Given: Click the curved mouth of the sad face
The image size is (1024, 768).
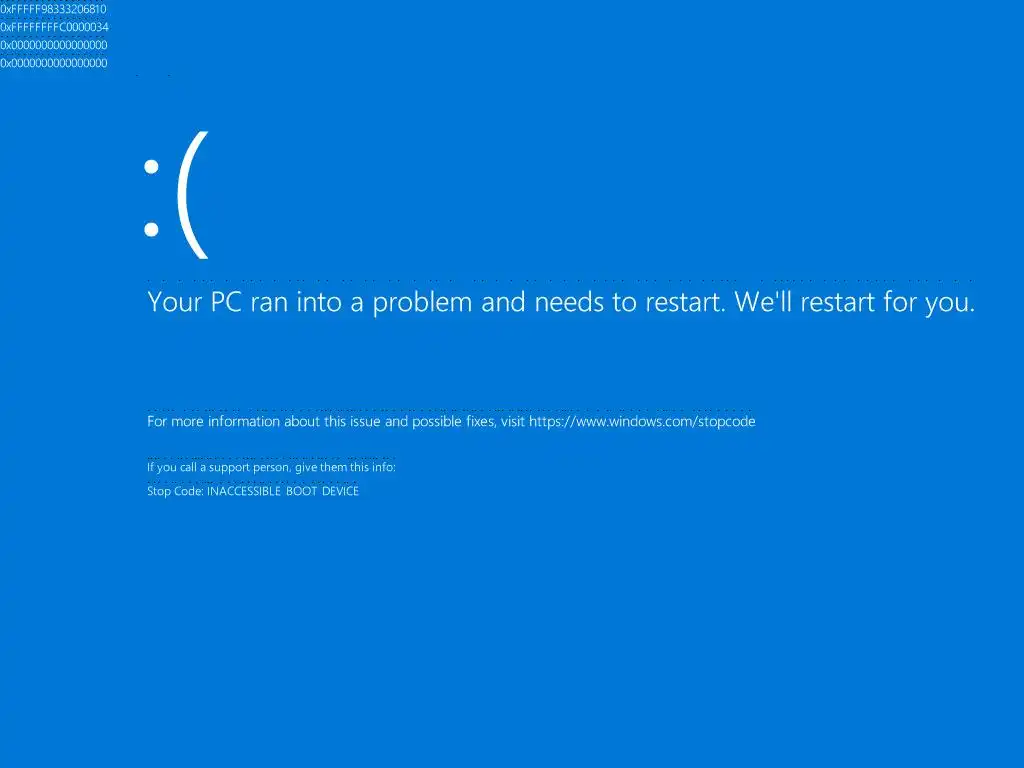Looking at the screenshot, I should [x=193, y=195].
